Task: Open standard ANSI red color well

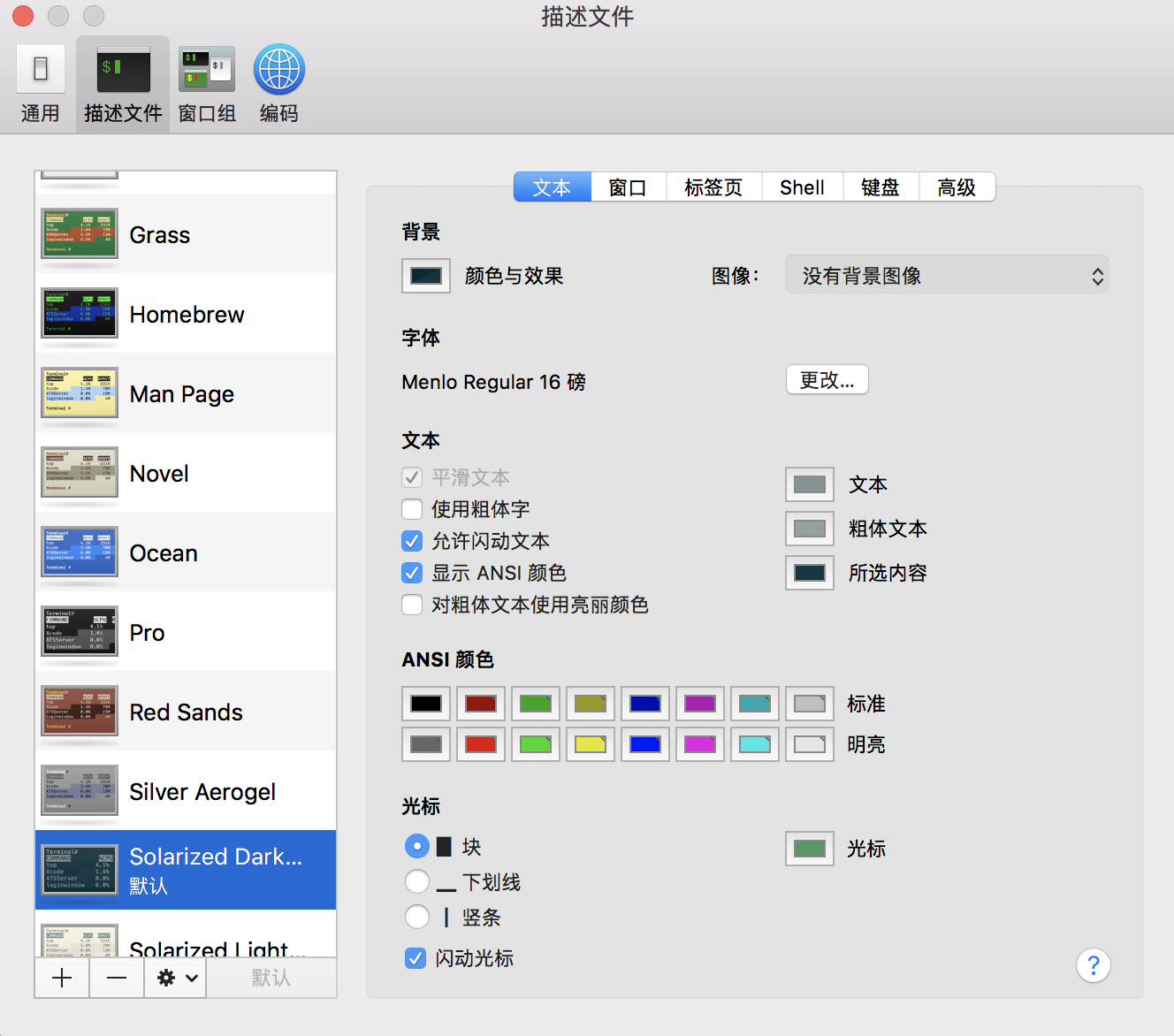Action: click(481, 704)
